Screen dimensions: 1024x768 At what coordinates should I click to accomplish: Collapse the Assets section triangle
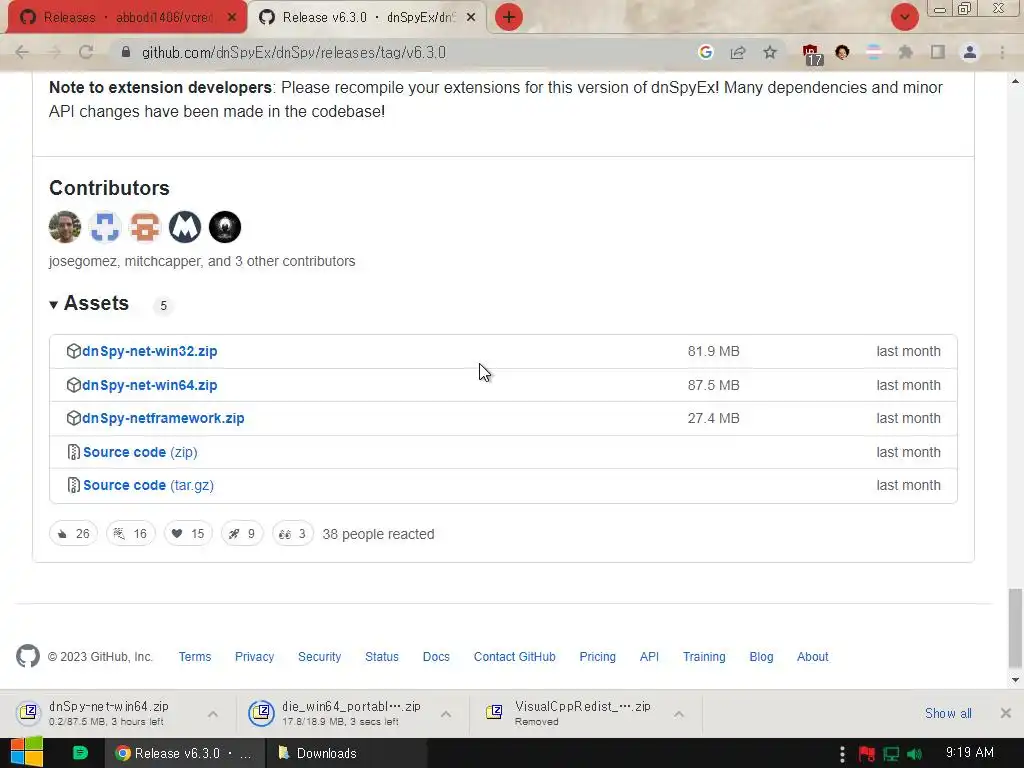point(54,304)
